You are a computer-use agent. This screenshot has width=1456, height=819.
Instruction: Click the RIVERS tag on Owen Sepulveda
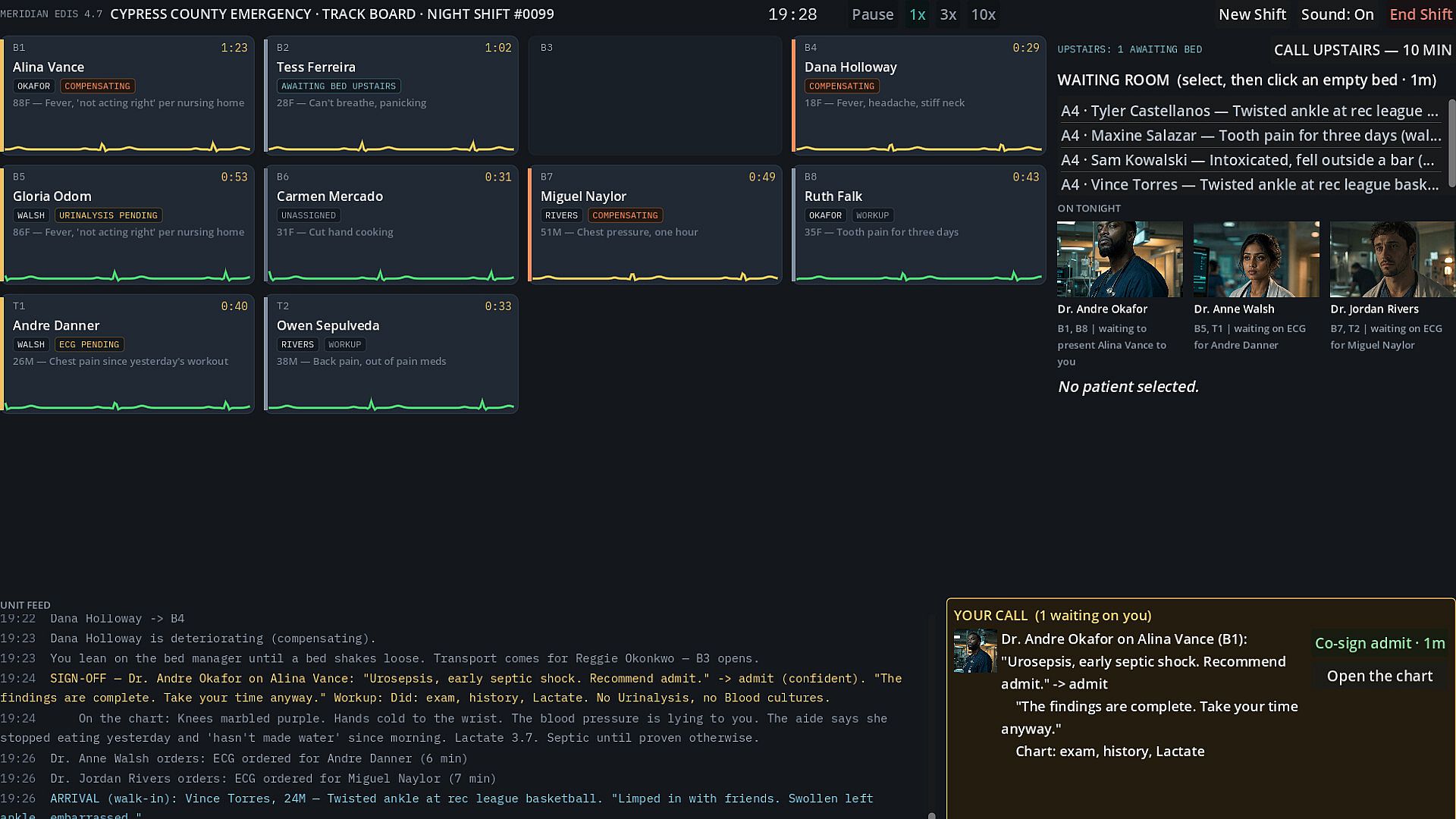297,344
